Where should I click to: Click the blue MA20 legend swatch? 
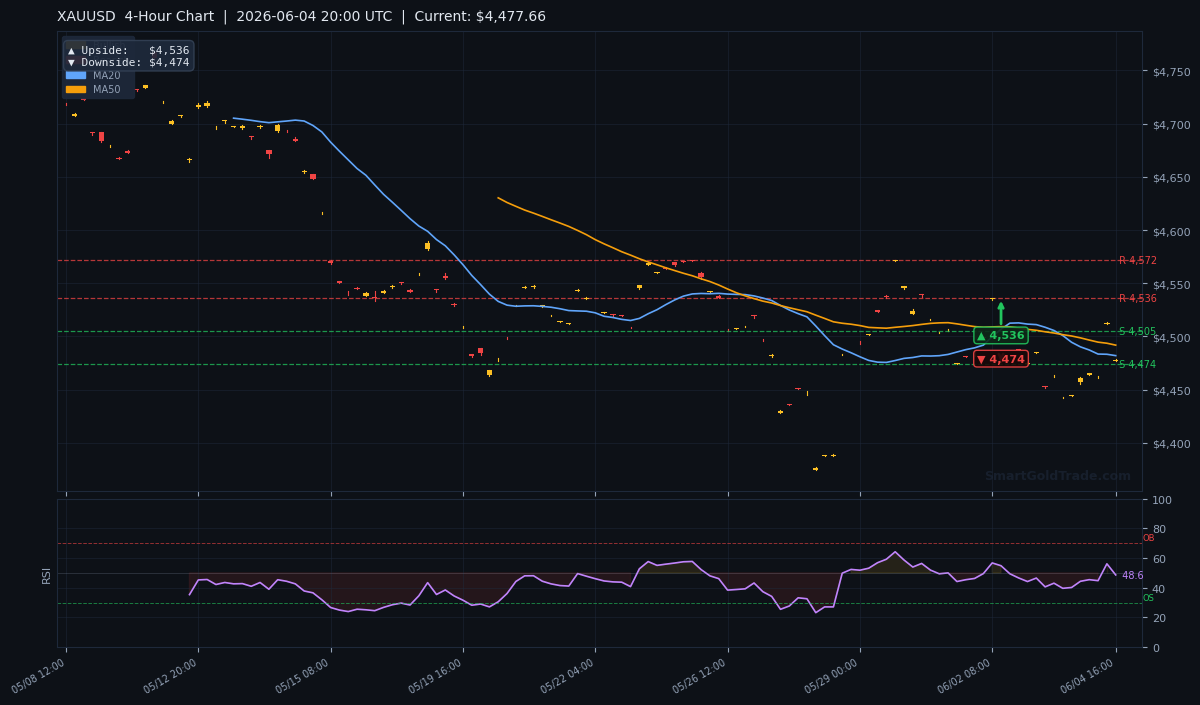76,75
